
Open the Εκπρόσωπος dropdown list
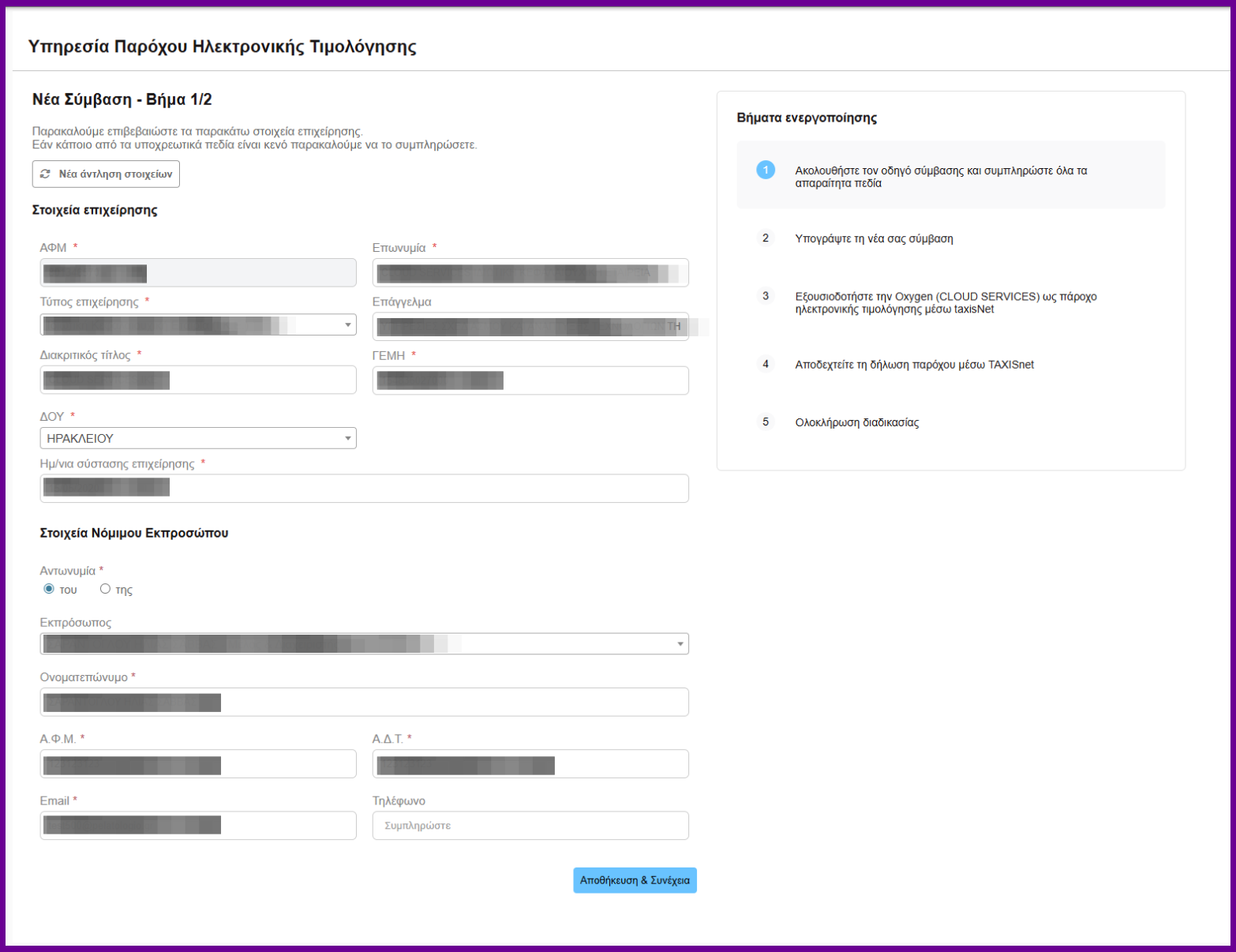pyautogui.click(x=364, y=643)
